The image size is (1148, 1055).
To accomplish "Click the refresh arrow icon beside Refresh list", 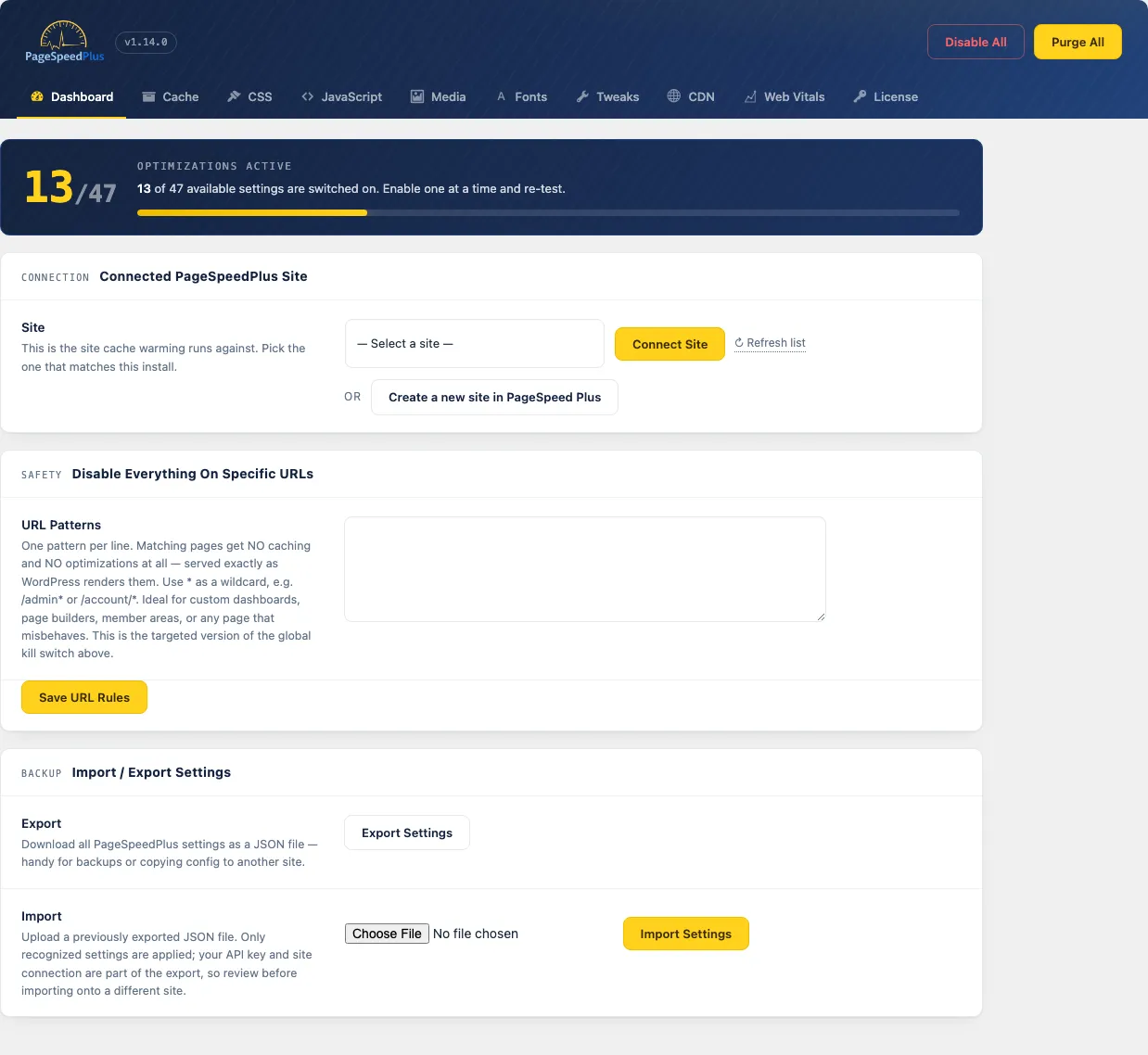I will coord(739,343).
